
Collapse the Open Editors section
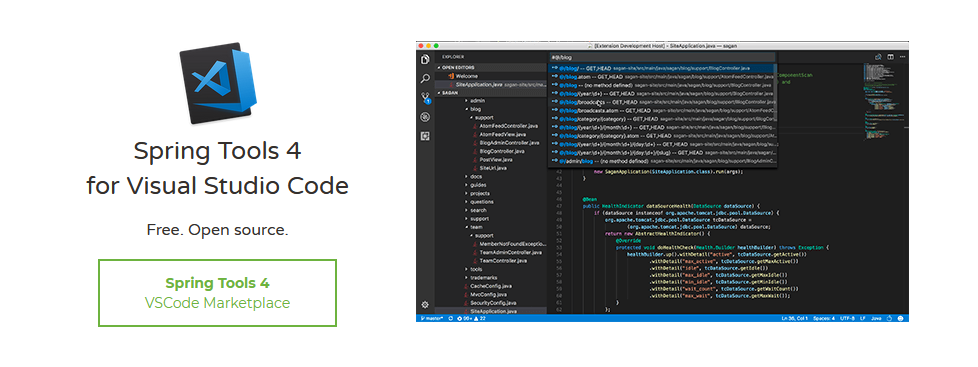(x=459, y=67)
